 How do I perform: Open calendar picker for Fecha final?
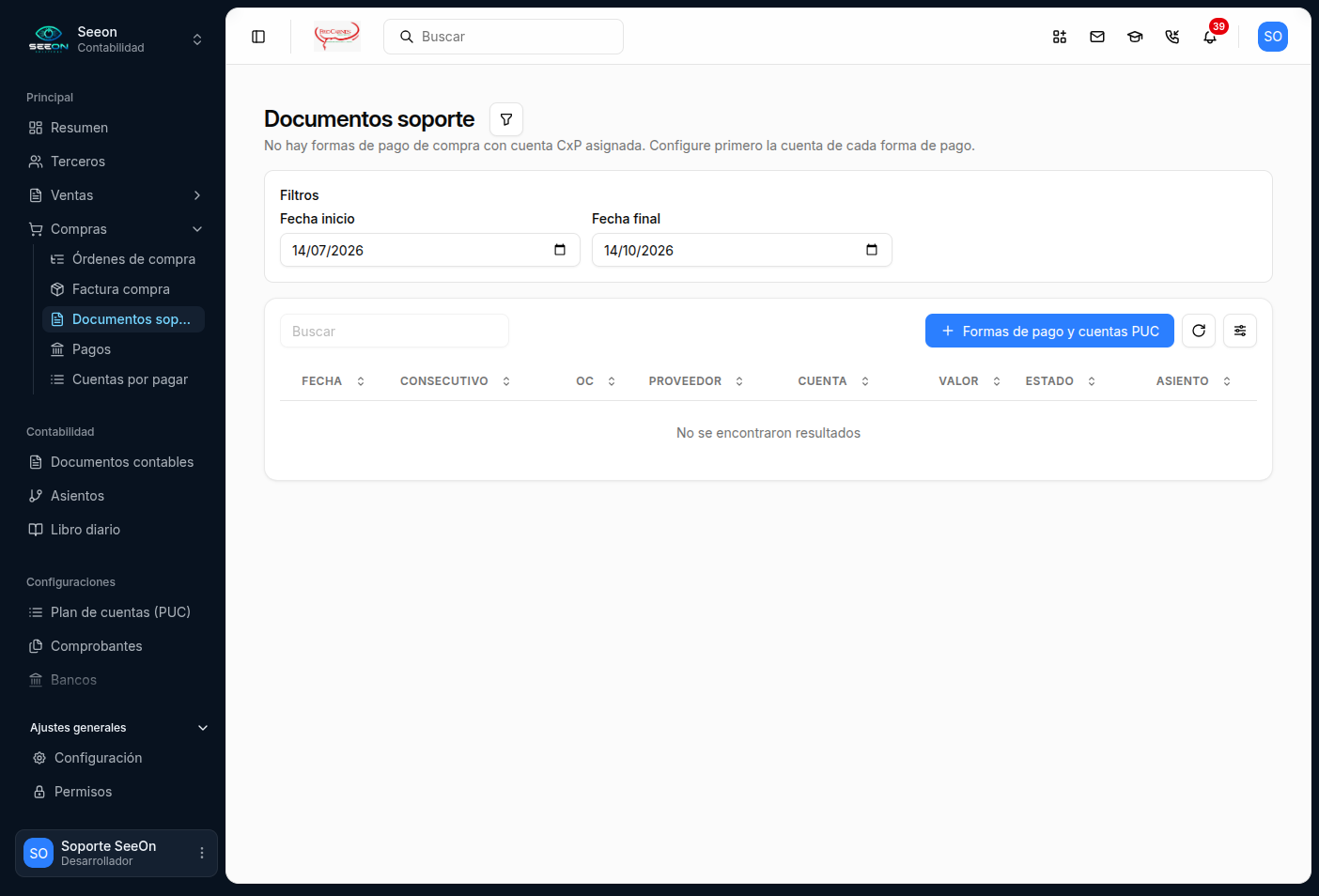point(872,250)
